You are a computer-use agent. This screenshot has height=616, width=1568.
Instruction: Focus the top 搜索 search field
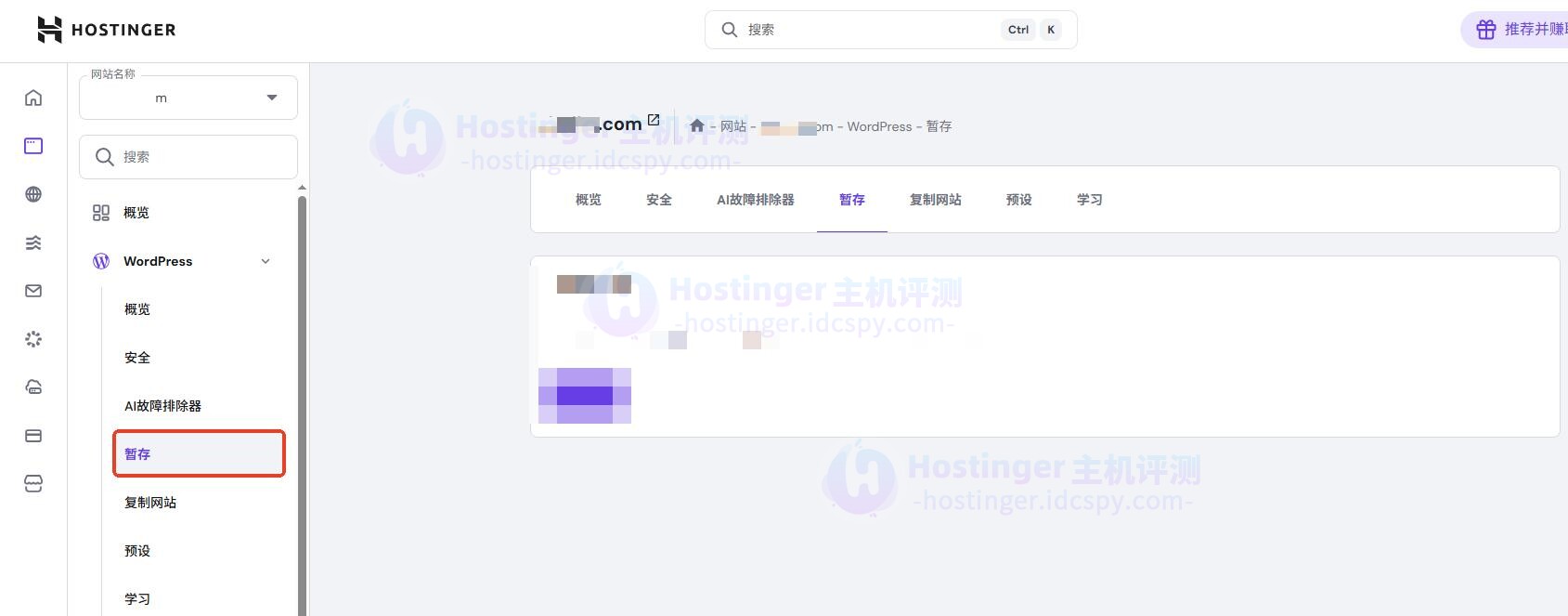click(891, 30)
